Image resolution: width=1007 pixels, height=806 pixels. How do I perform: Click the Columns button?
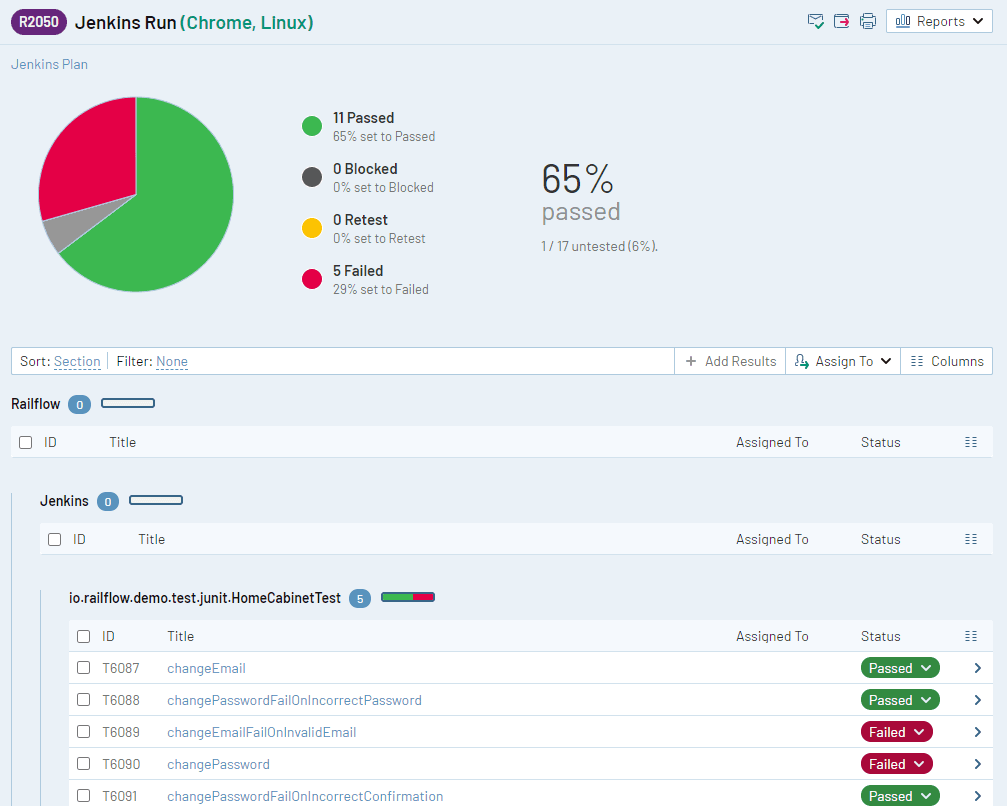pyautogui.click(x=947, y=362)
